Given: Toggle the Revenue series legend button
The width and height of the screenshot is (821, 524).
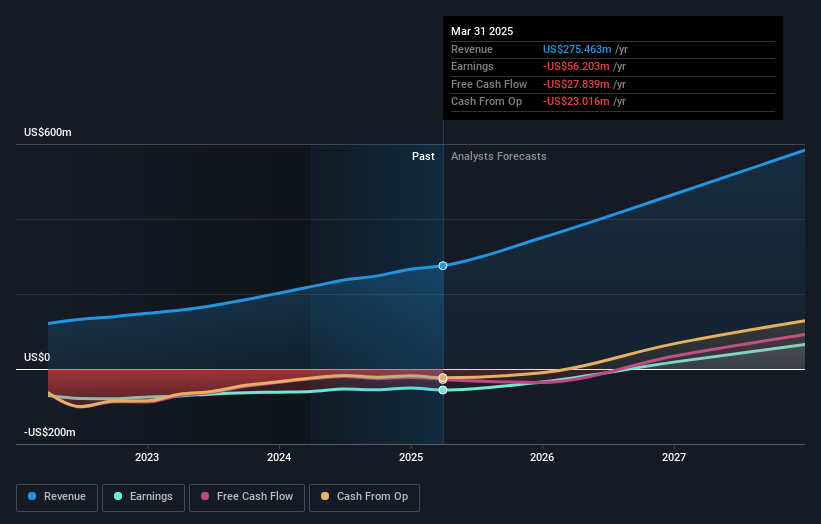Looking at the screenshot, I should (x=57, y=497).
